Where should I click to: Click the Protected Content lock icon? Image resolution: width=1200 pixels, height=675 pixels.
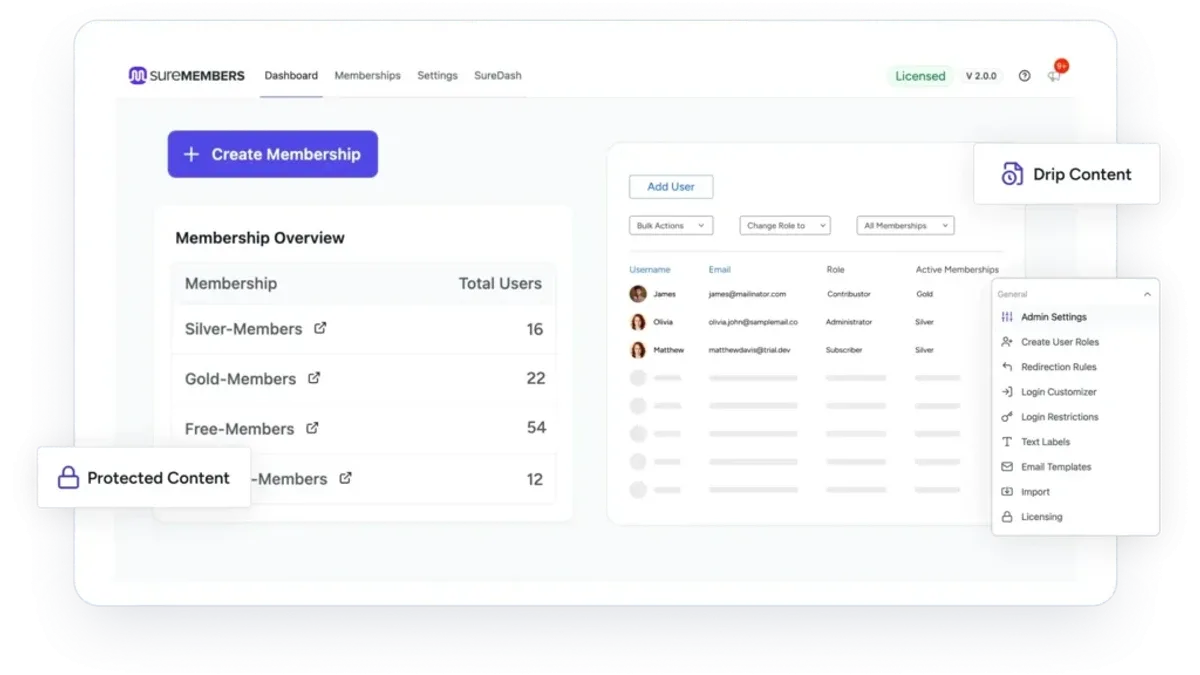tap(68, 478)
